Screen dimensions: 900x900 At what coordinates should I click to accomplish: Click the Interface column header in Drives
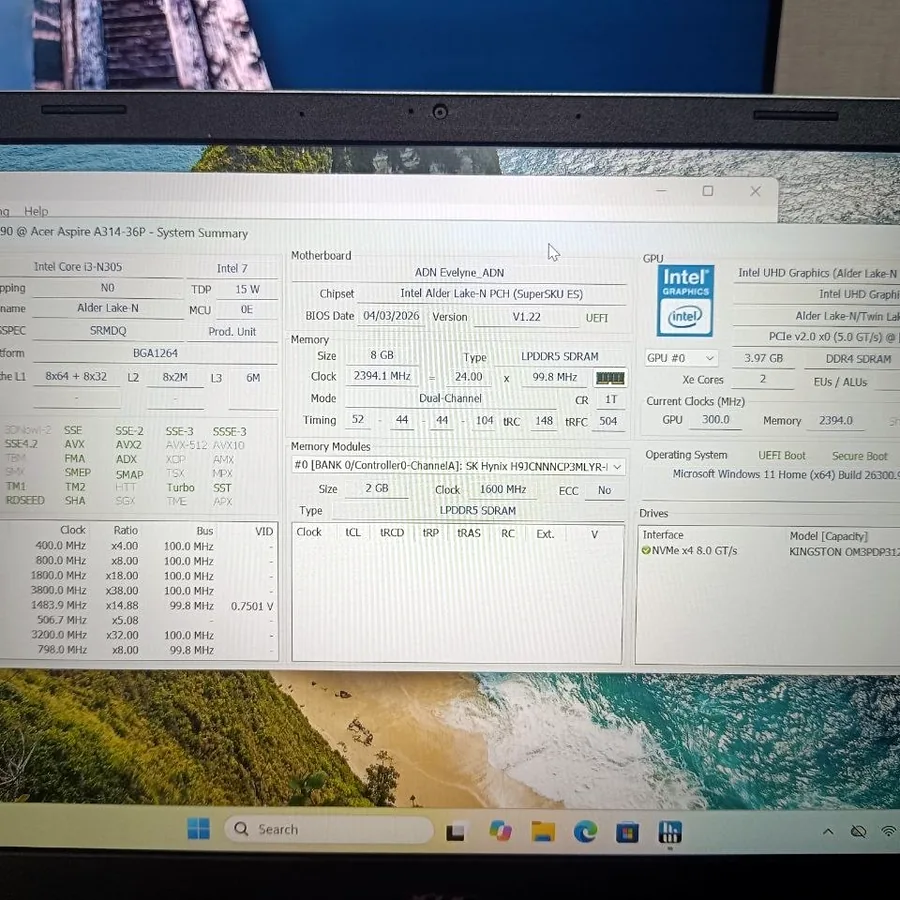[x=663, y=535]
